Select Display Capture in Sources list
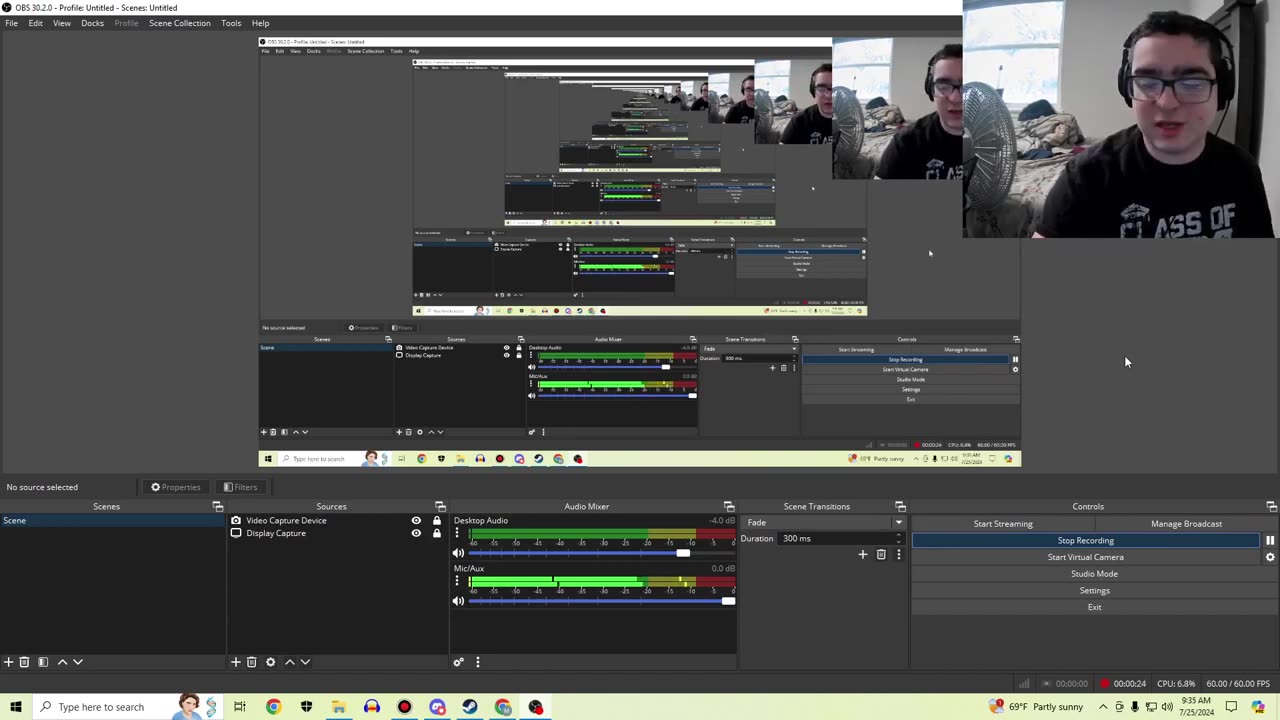Viewport: 1280px width, 720px height. (276, 534)
